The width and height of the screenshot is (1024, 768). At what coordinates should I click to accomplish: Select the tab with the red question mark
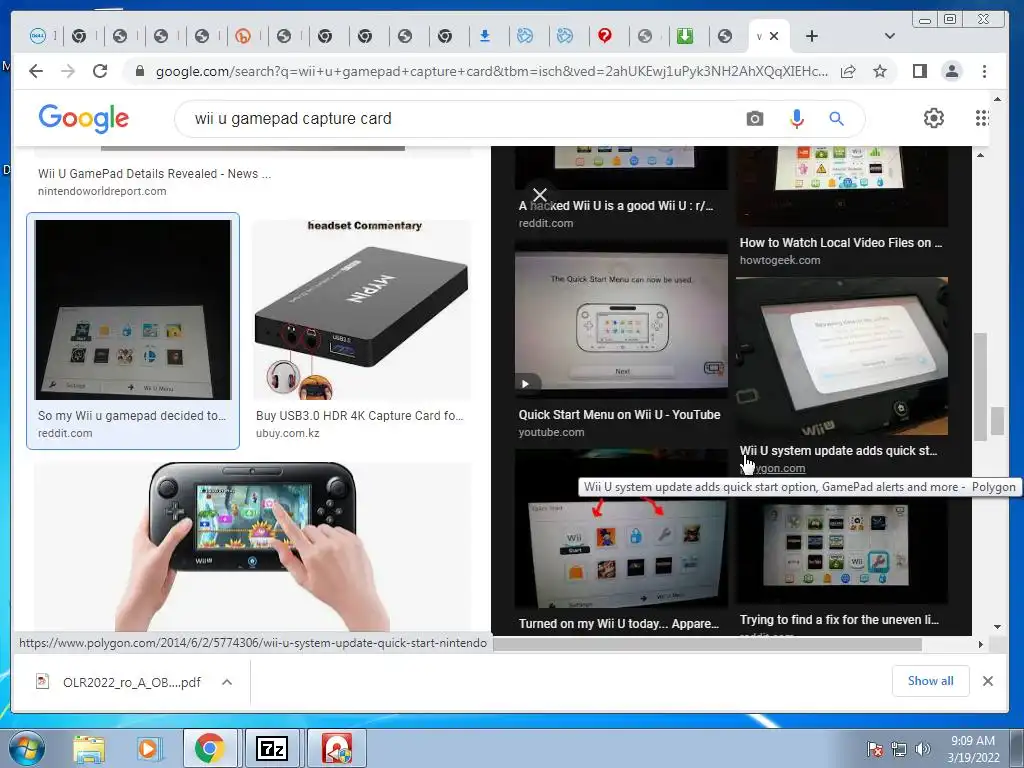[x=605, y=36]
